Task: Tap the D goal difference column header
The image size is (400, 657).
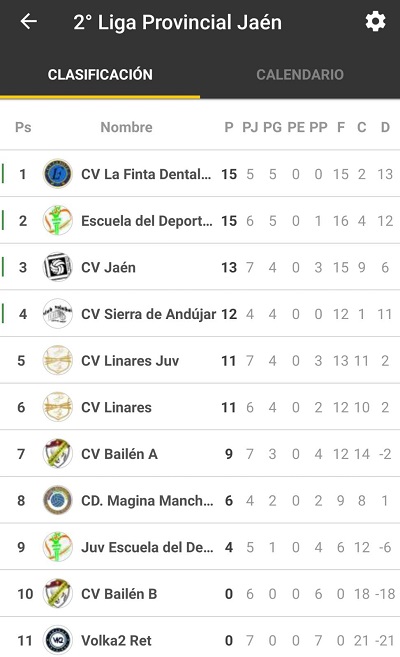Action: 385,127
